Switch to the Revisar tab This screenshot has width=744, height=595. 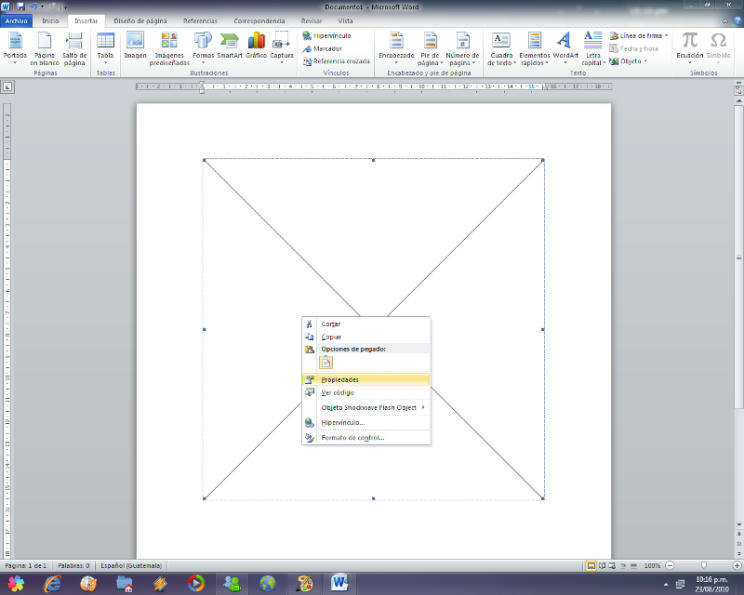(x=311, y=21)
